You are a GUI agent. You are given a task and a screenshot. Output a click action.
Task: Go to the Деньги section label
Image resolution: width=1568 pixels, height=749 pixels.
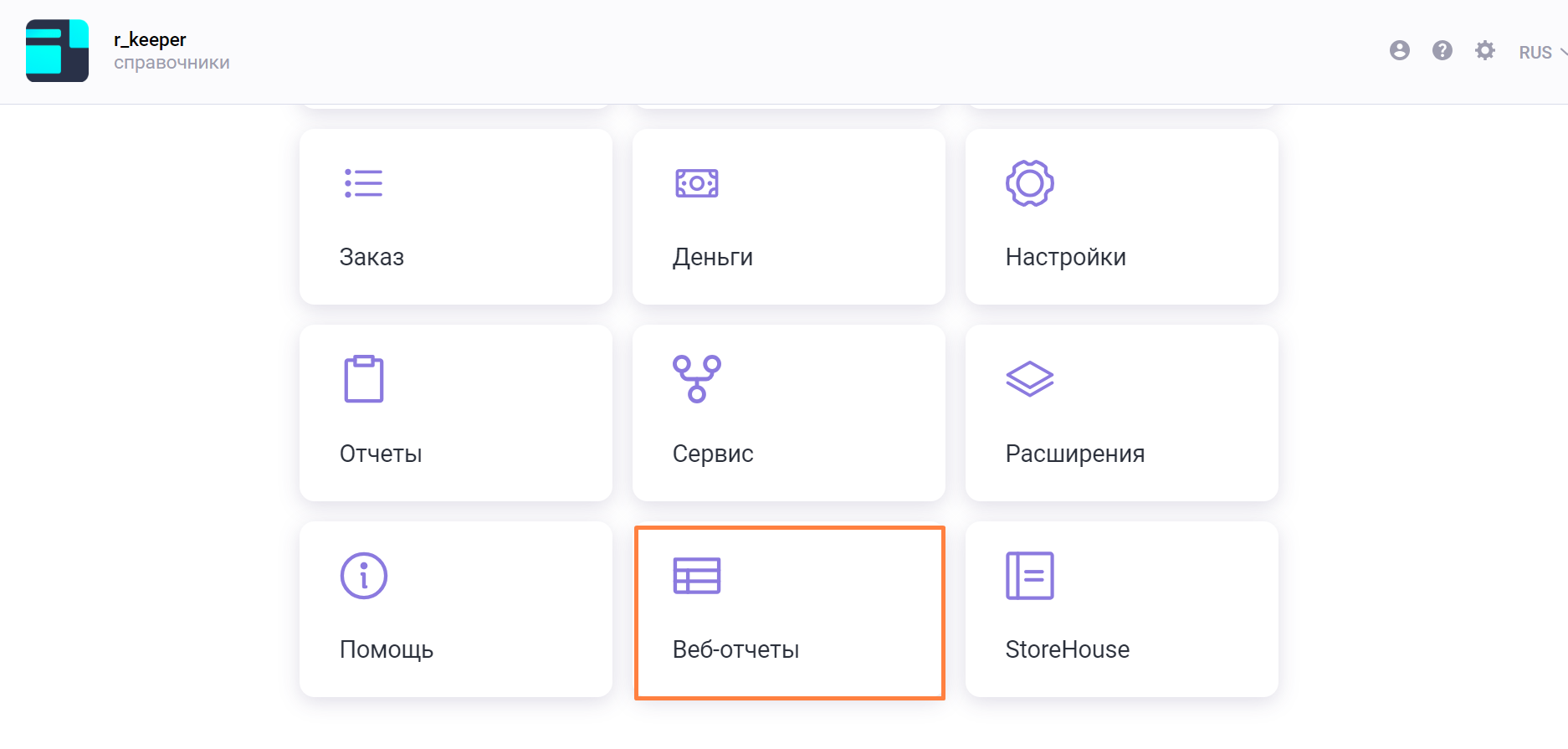712,257
